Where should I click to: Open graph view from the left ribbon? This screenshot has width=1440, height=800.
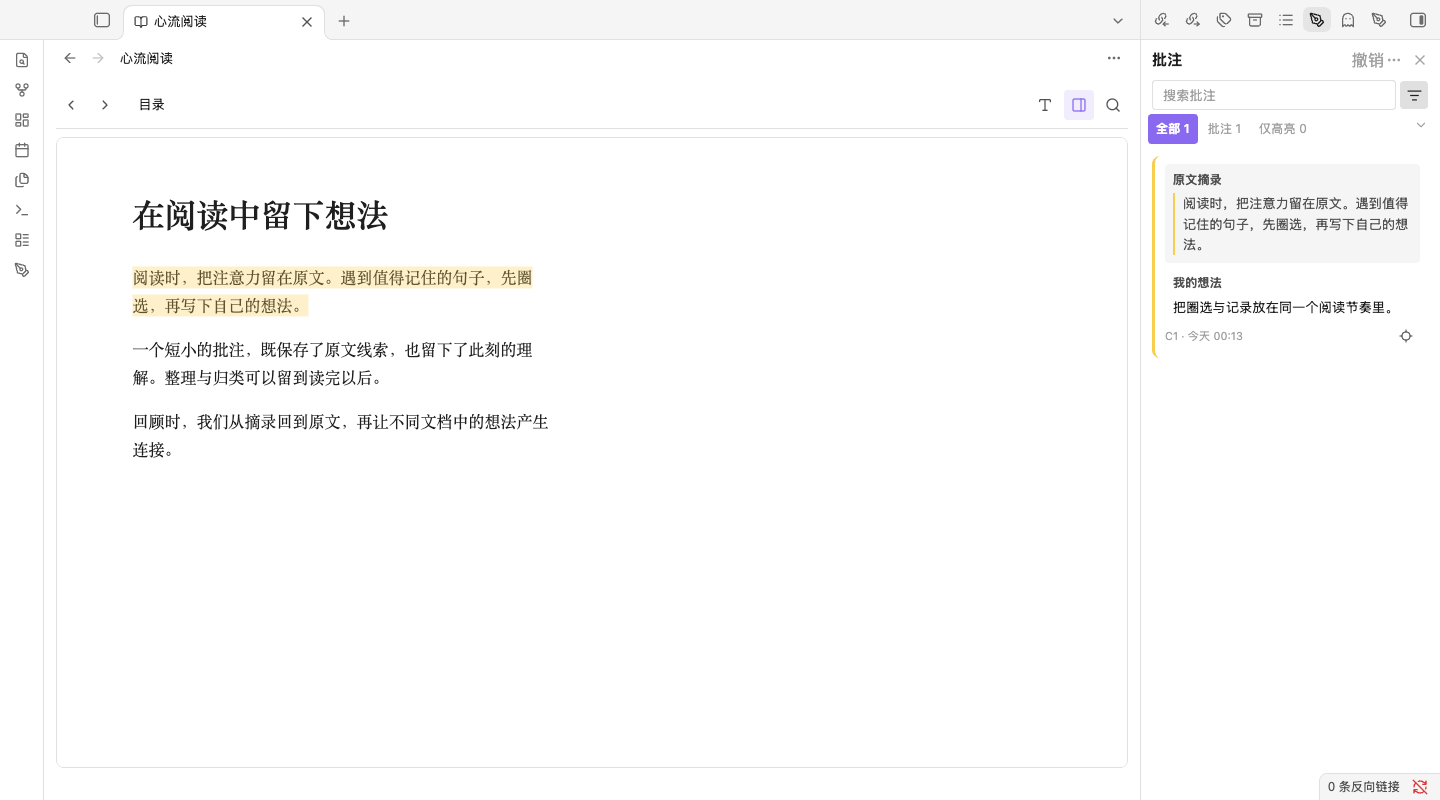tap(22, 90)
